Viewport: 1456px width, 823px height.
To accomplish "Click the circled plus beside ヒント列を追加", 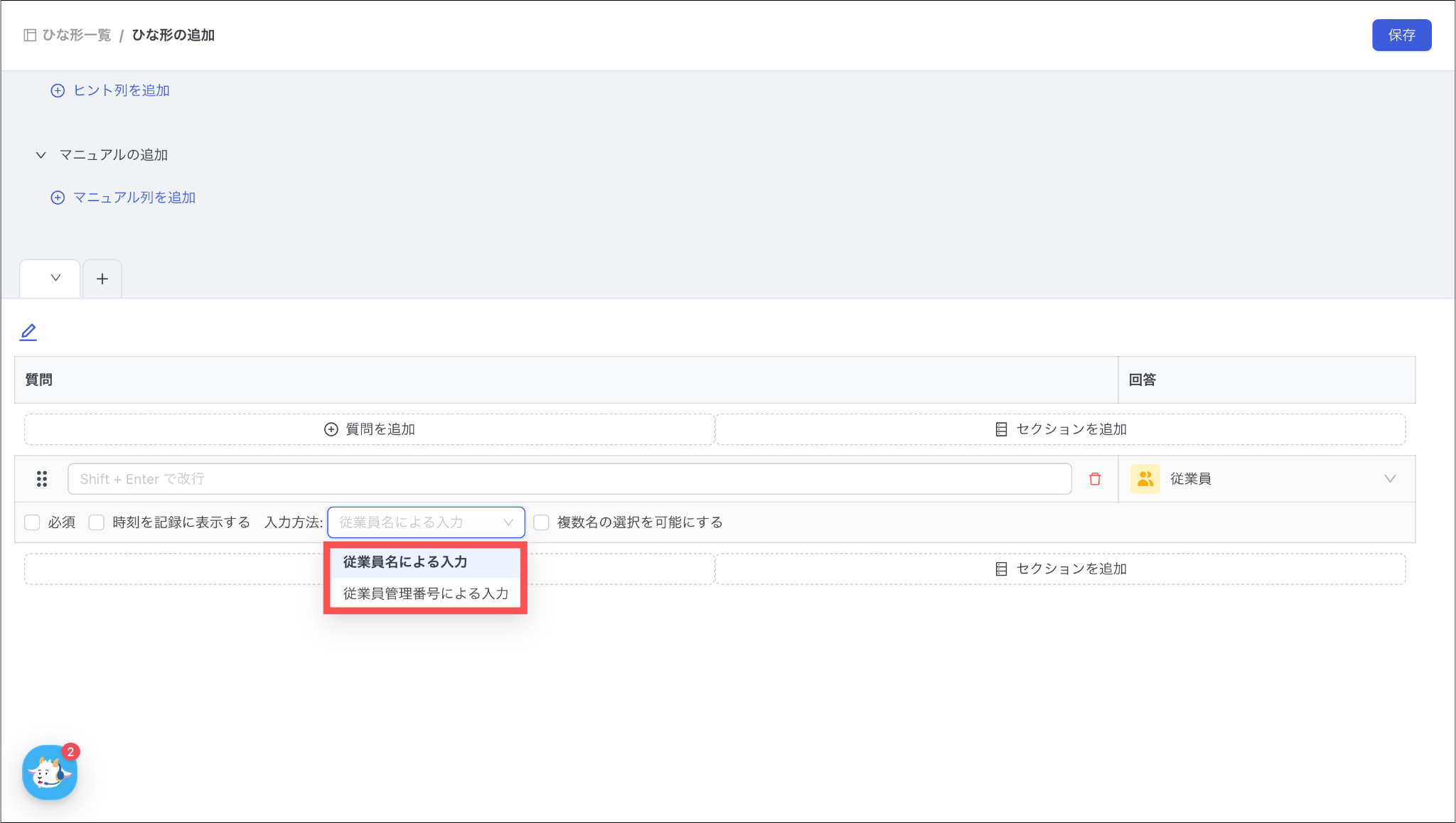I will point(58,91).
